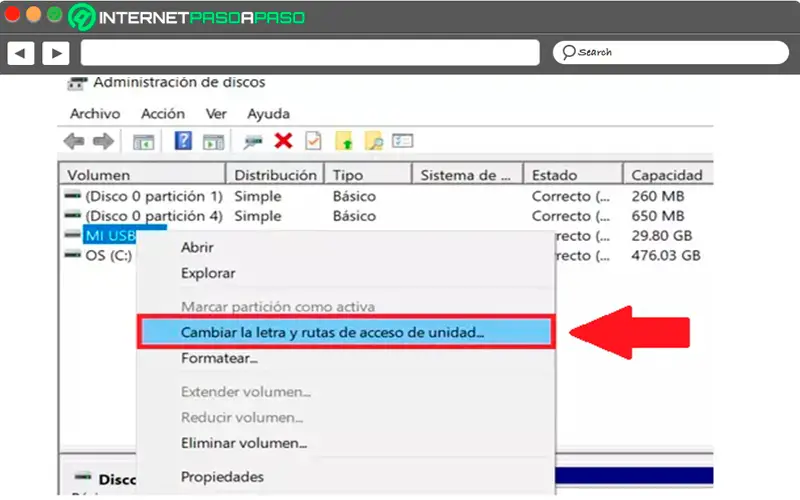
Task: Click the 260 MB capacity cell
Action: [658, 196]
